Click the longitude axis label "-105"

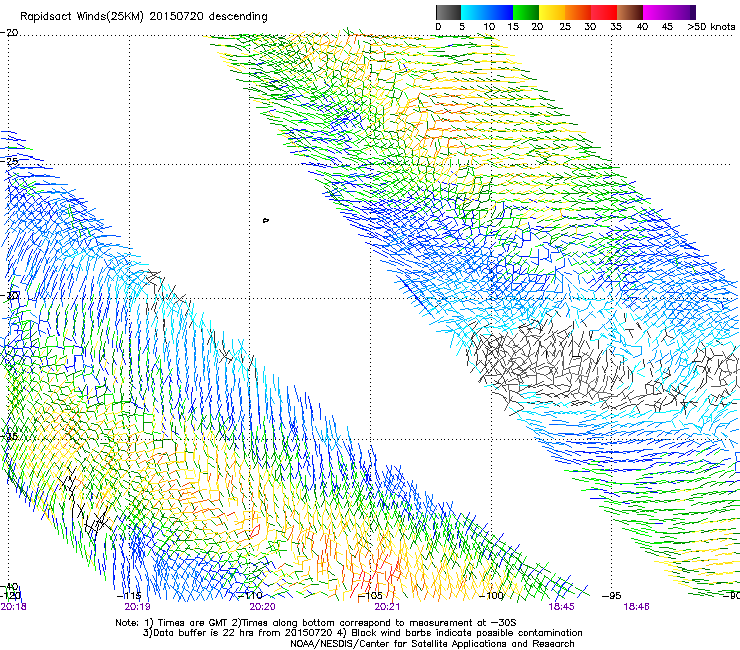pos(370,596)
